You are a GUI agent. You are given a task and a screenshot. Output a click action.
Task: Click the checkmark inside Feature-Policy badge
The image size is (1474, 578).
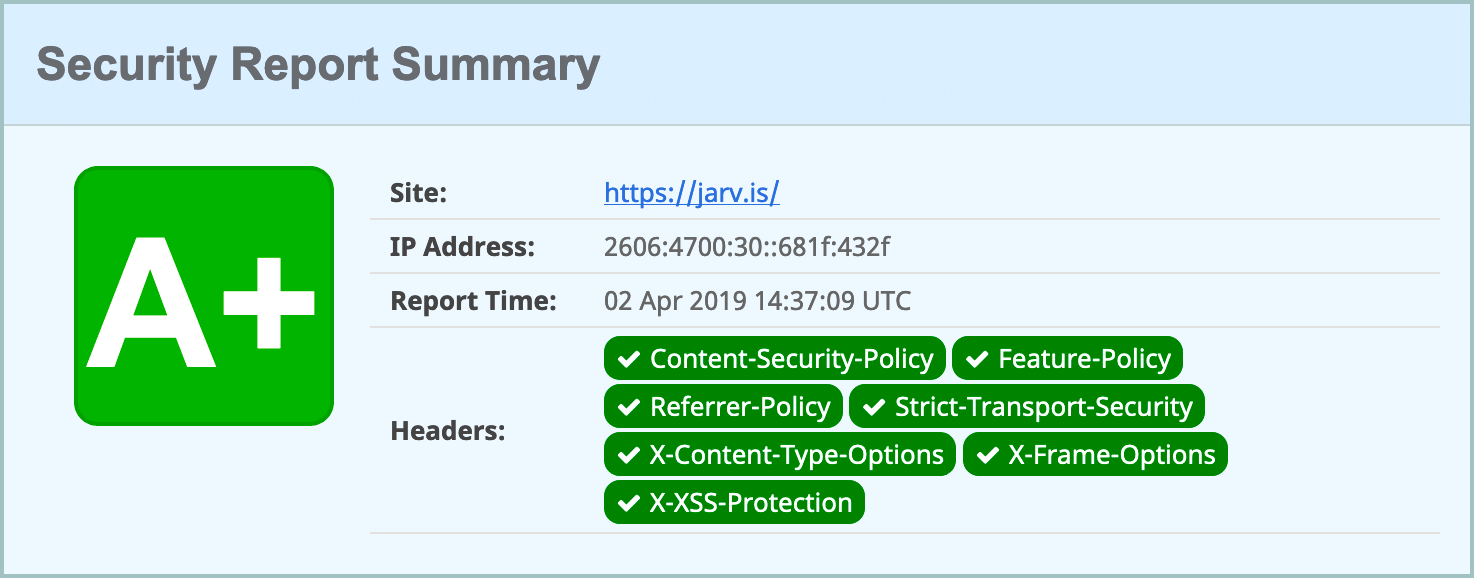pos(977,357)
